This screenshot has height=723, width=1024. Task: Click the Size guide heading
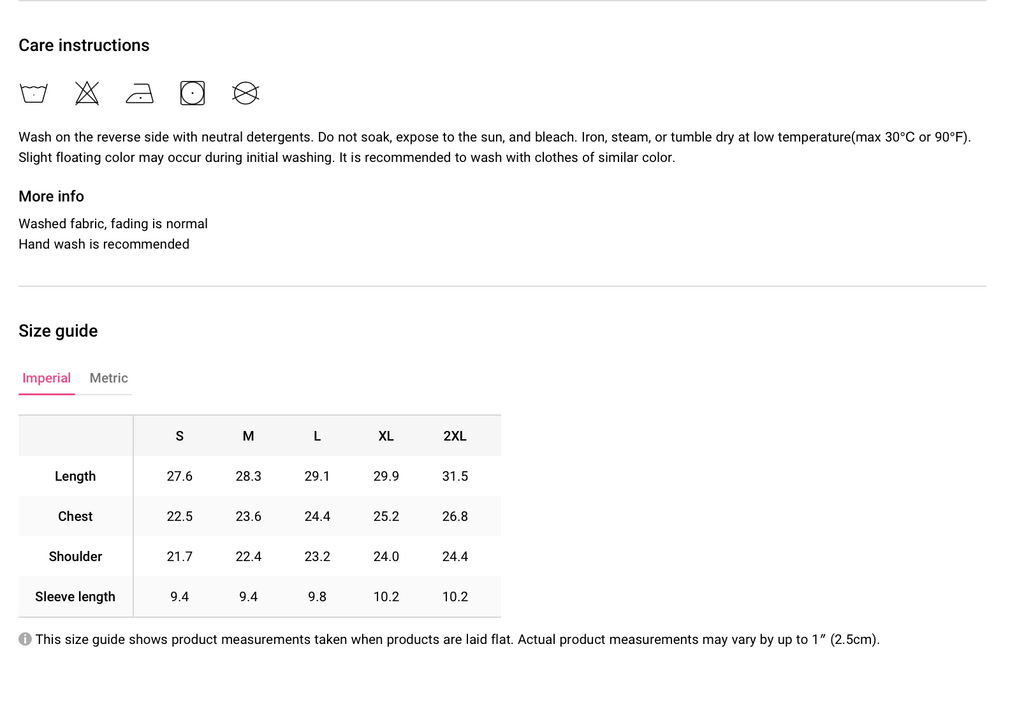pos(58,331)
